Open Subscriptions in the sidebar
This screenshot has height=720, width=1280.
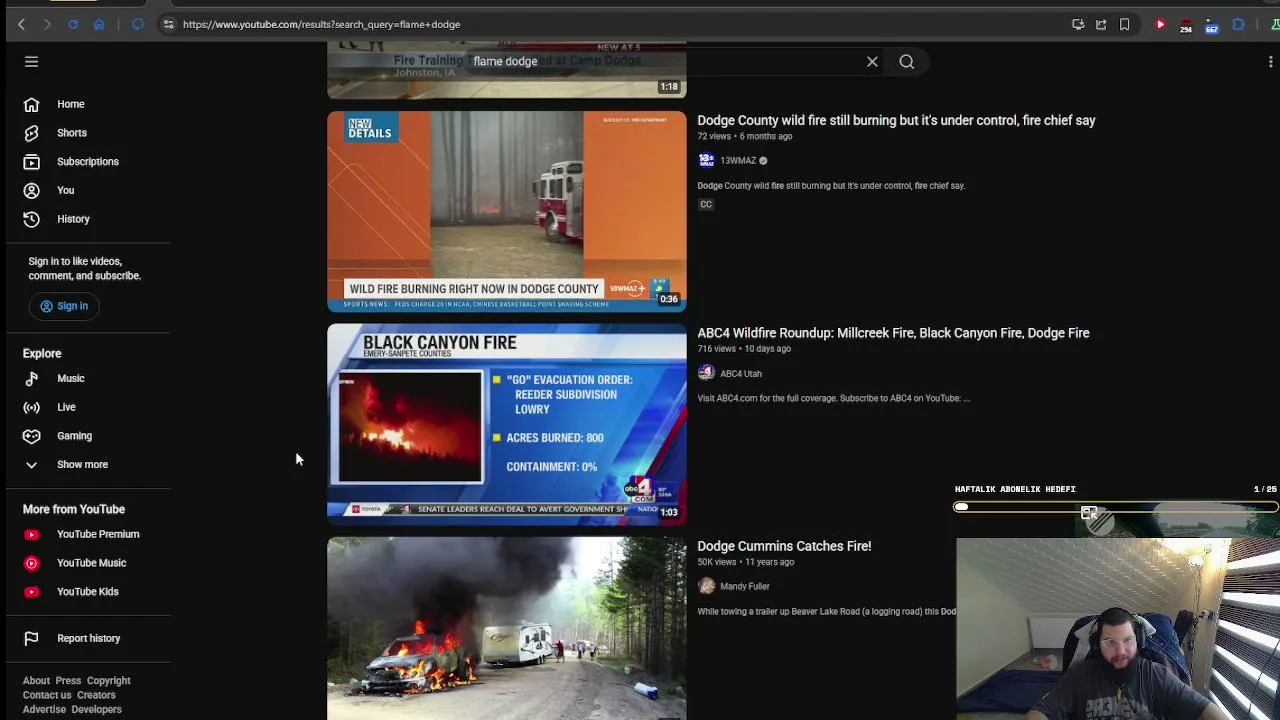pyautogui.click(x=88, y=161)
